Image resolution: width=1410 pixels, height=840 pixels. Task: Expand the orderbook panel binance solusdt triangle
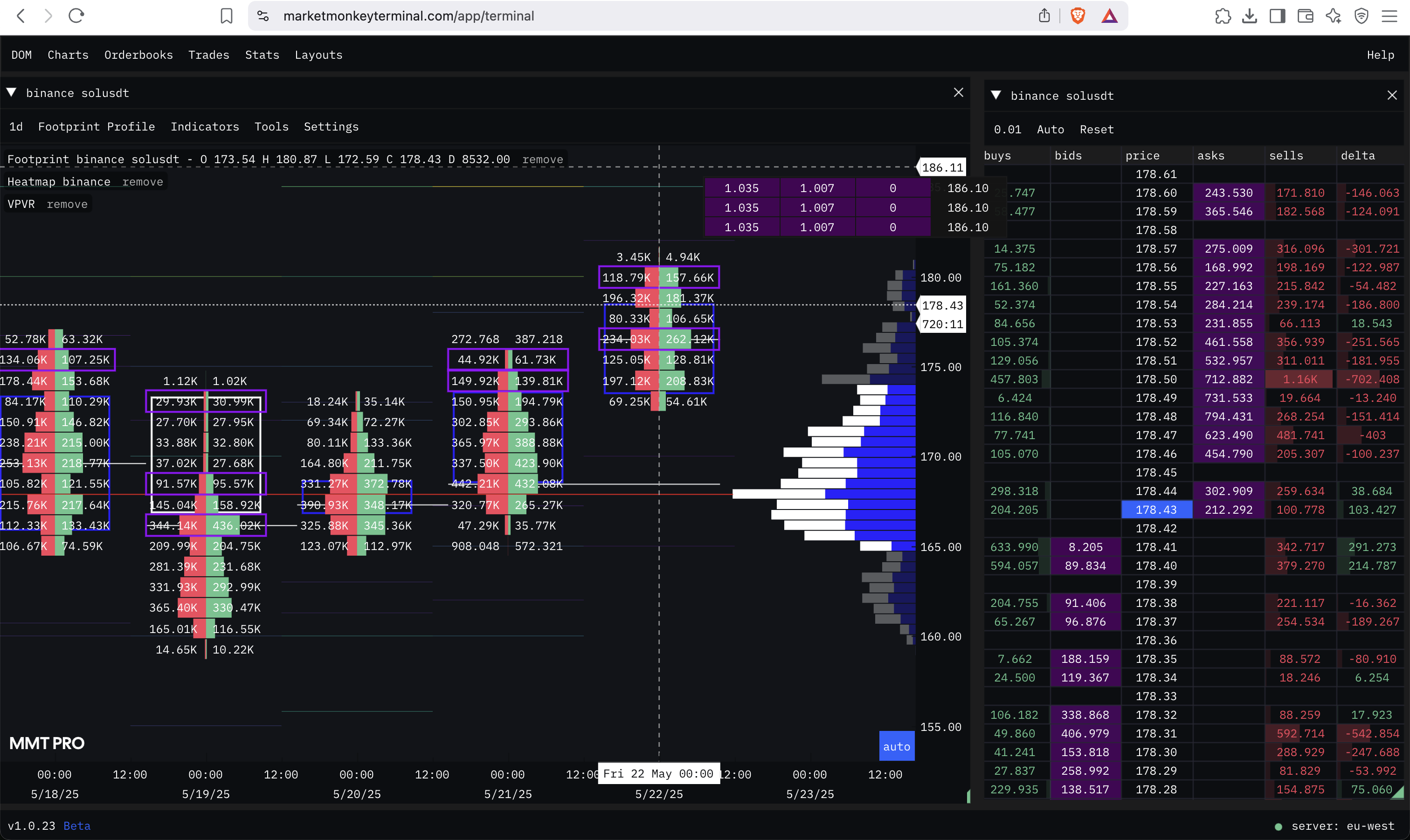coord(996,95)
